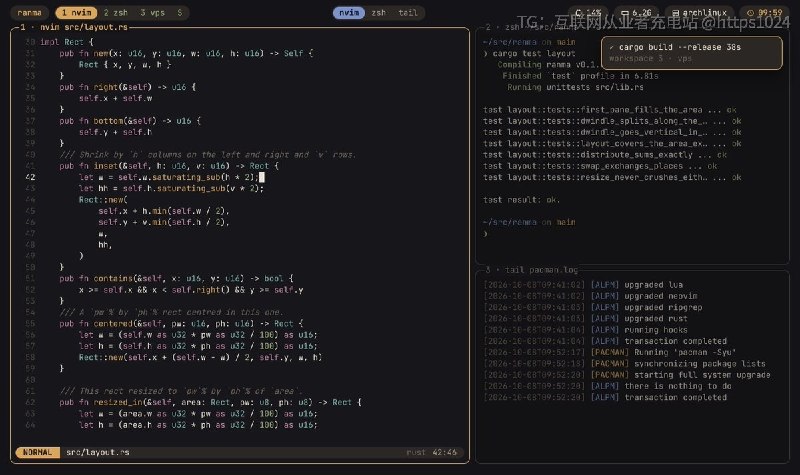Viewport: 800px width, 475px height.
Task: Focus the nvim window pill
Action: [349, 12]
